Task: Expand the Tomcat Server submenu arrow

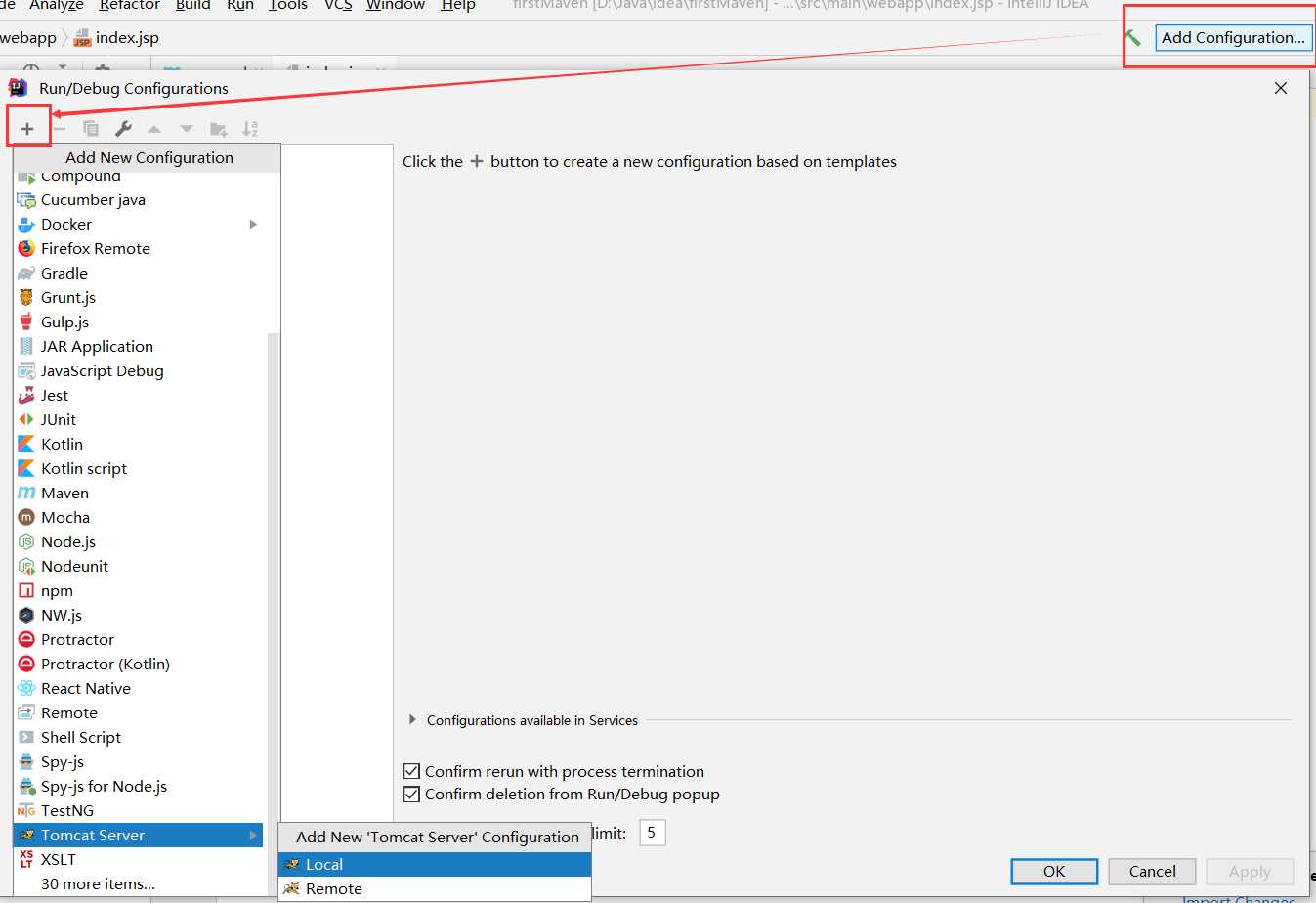Action: click(253, 835)
